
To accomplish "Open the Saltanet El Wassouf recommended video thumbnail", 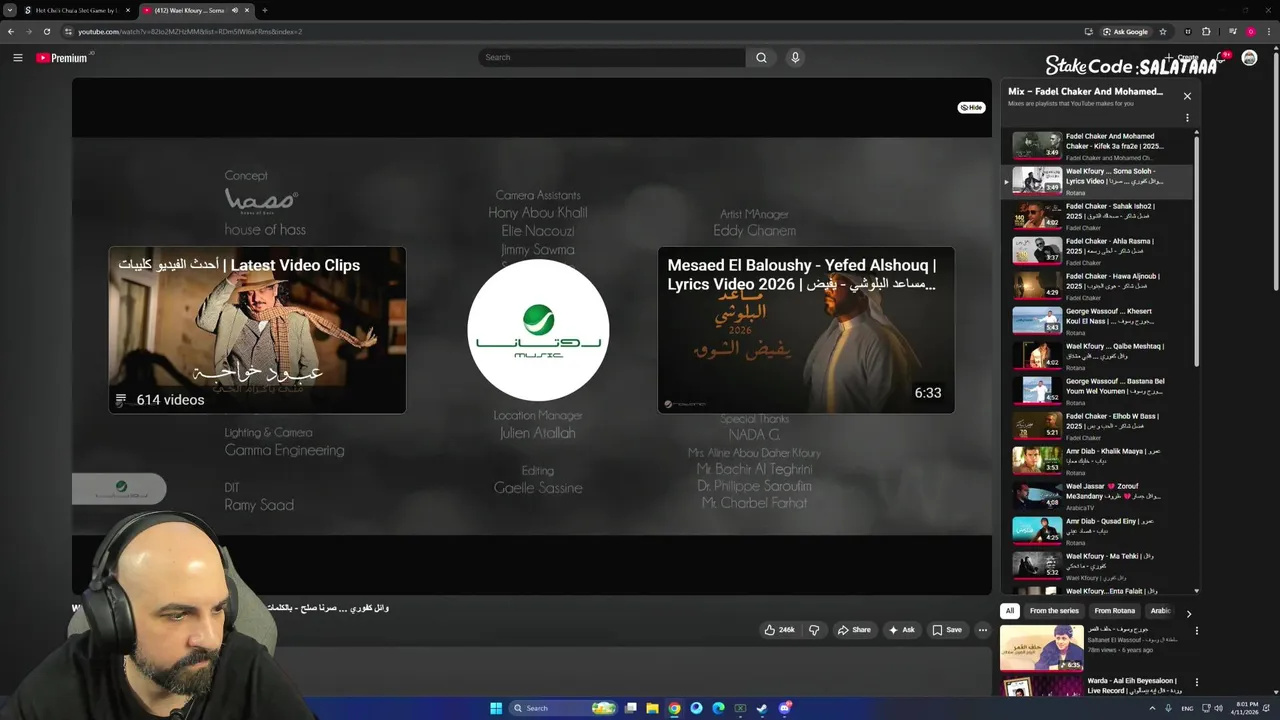I will pos(1042,648).
